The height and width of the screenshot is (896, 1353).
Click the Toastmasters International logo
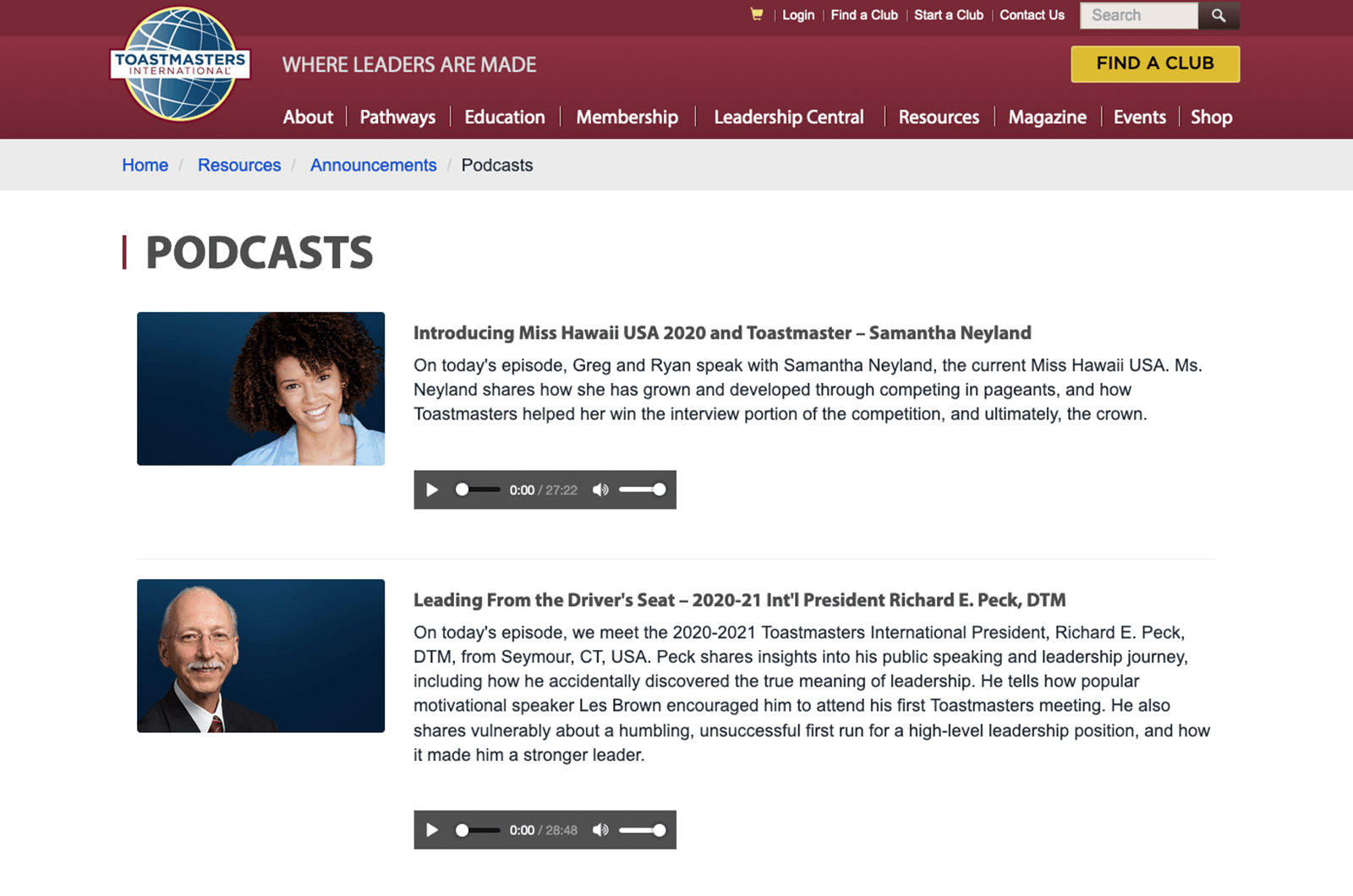pyautogui.click(x=180, y=64)
